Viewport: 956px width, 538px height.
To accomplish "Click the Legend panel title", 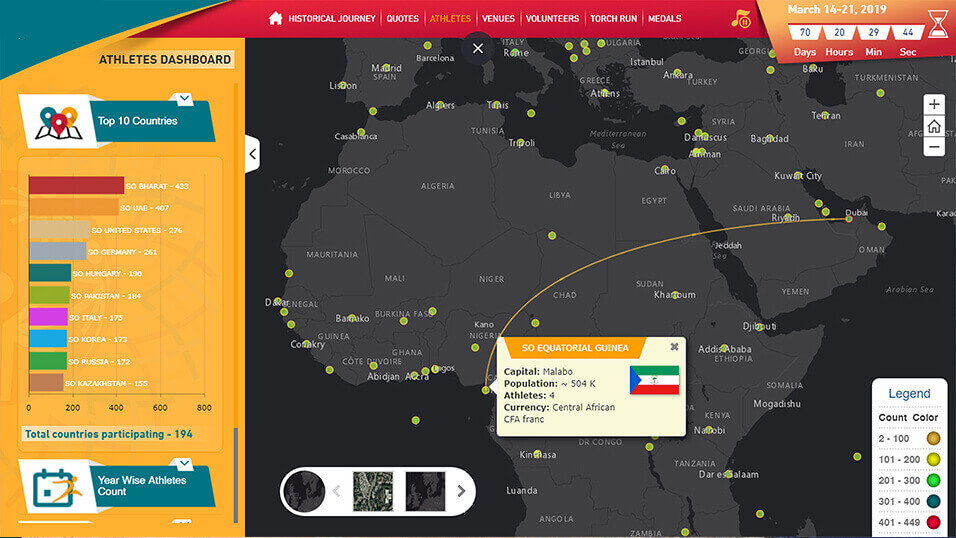I will point(909,393).
